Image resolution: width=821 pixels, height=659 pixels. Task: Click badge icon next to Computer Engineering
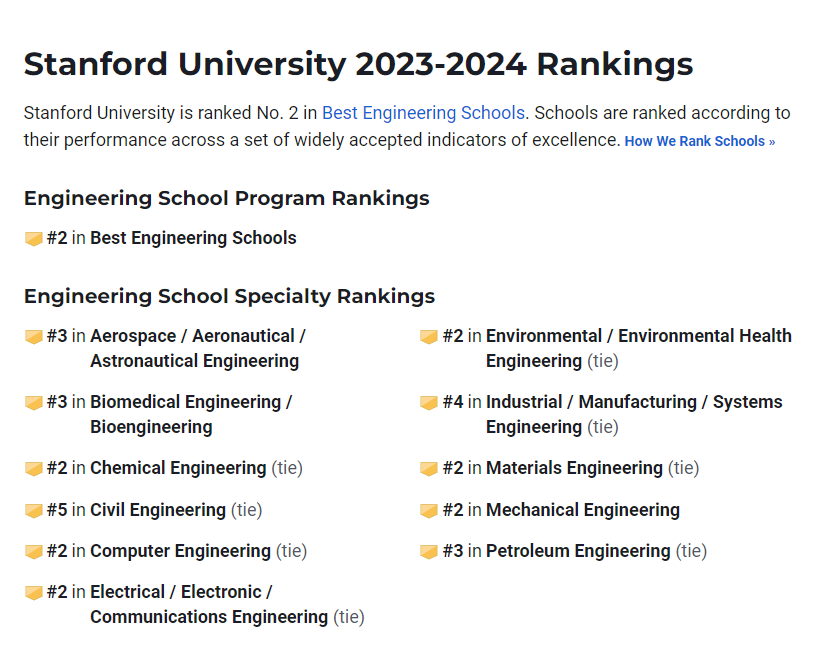33,552
